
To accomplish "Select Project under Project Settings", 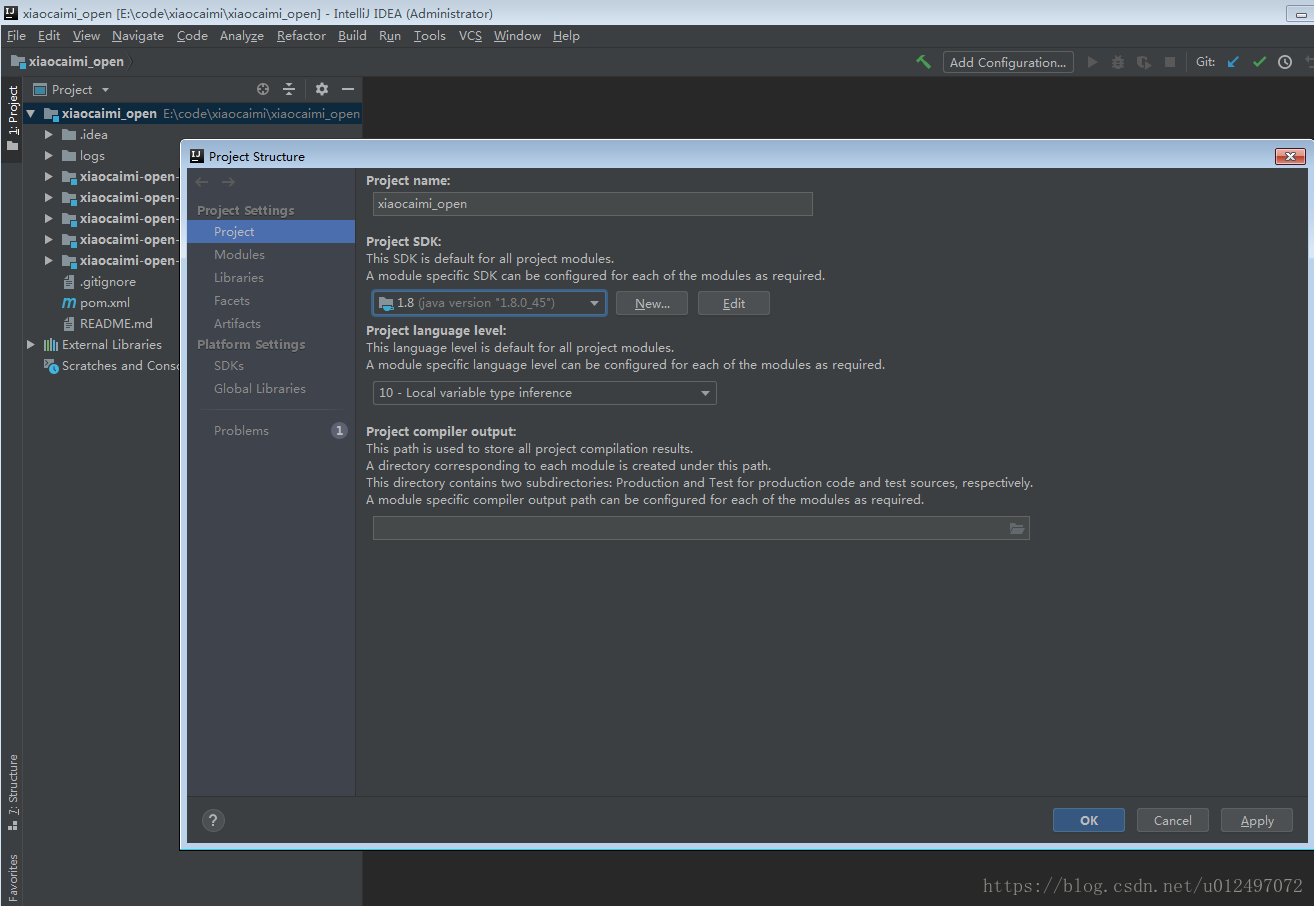I will click(x=271, y=232).
